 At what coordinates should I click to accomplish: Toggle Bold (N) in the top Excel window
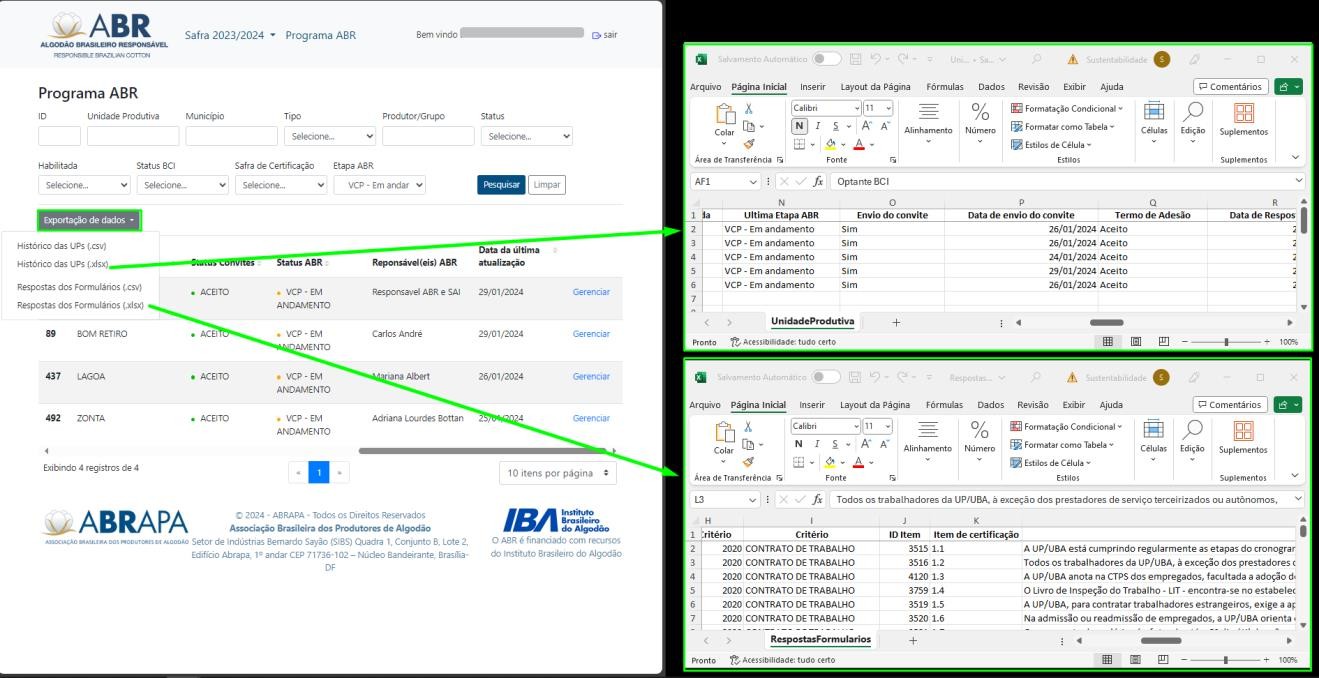point(799,126)
